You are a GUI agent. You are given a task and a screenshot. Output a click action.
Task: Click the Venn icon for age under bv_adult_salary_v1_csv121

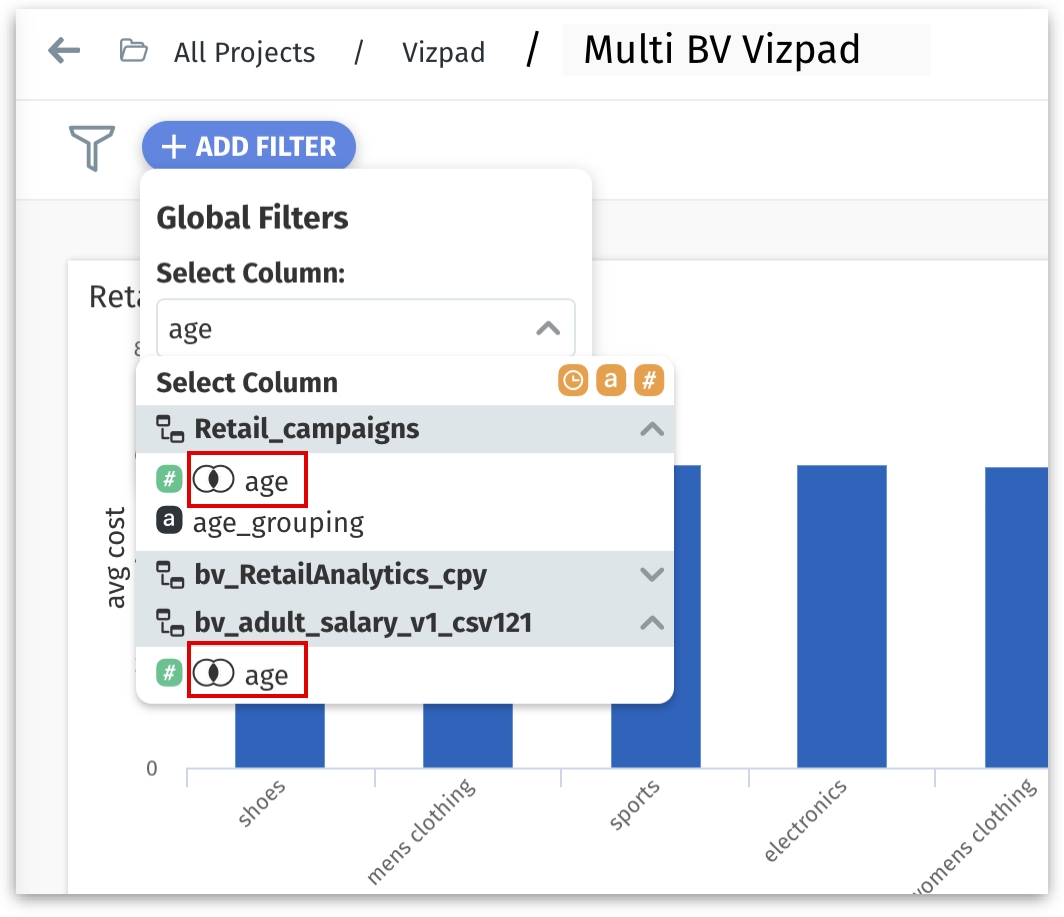(x=213, y=675)
